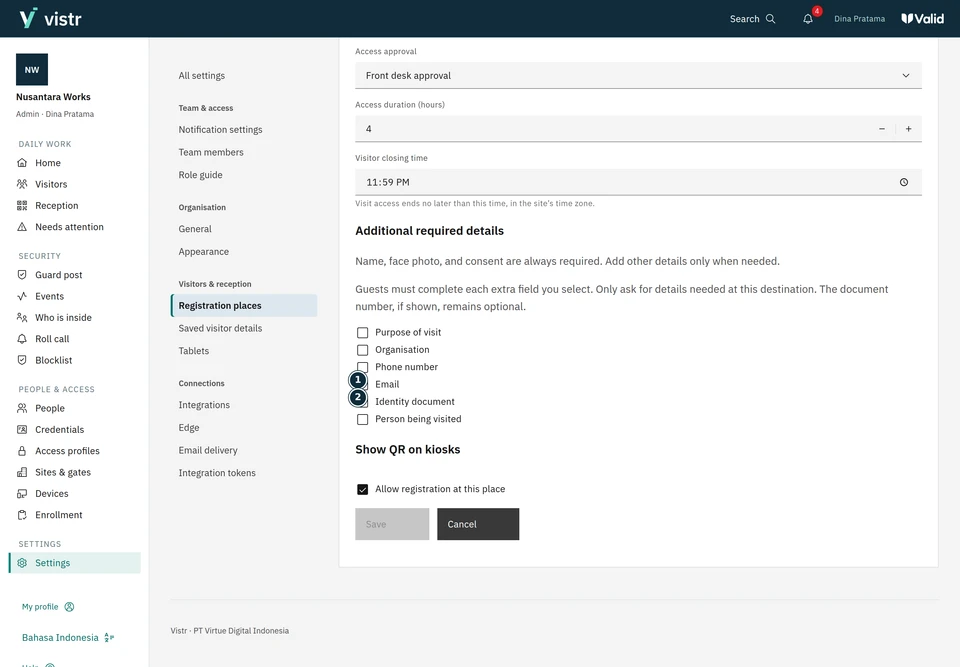Click the Roll call bell icon
Screen dimensions: 960x667
pyautogui.click(x=22, y=339)
